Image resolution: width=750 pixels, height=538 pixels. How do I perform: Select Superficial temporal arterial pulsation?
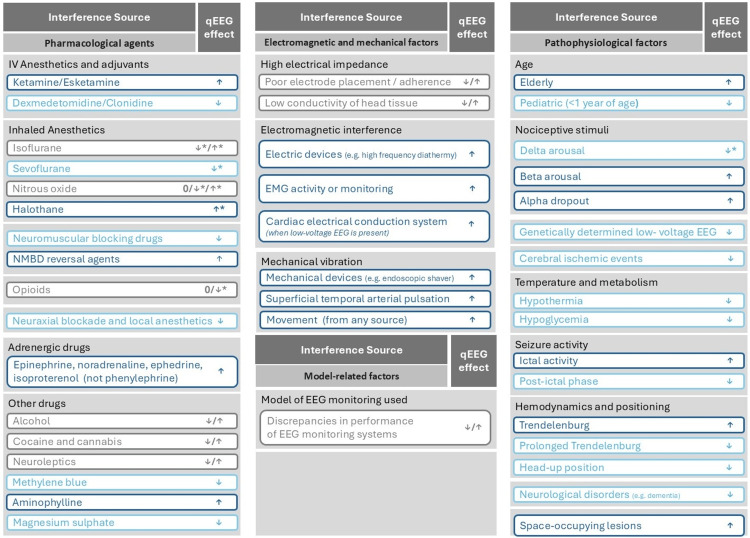point(375,299)
